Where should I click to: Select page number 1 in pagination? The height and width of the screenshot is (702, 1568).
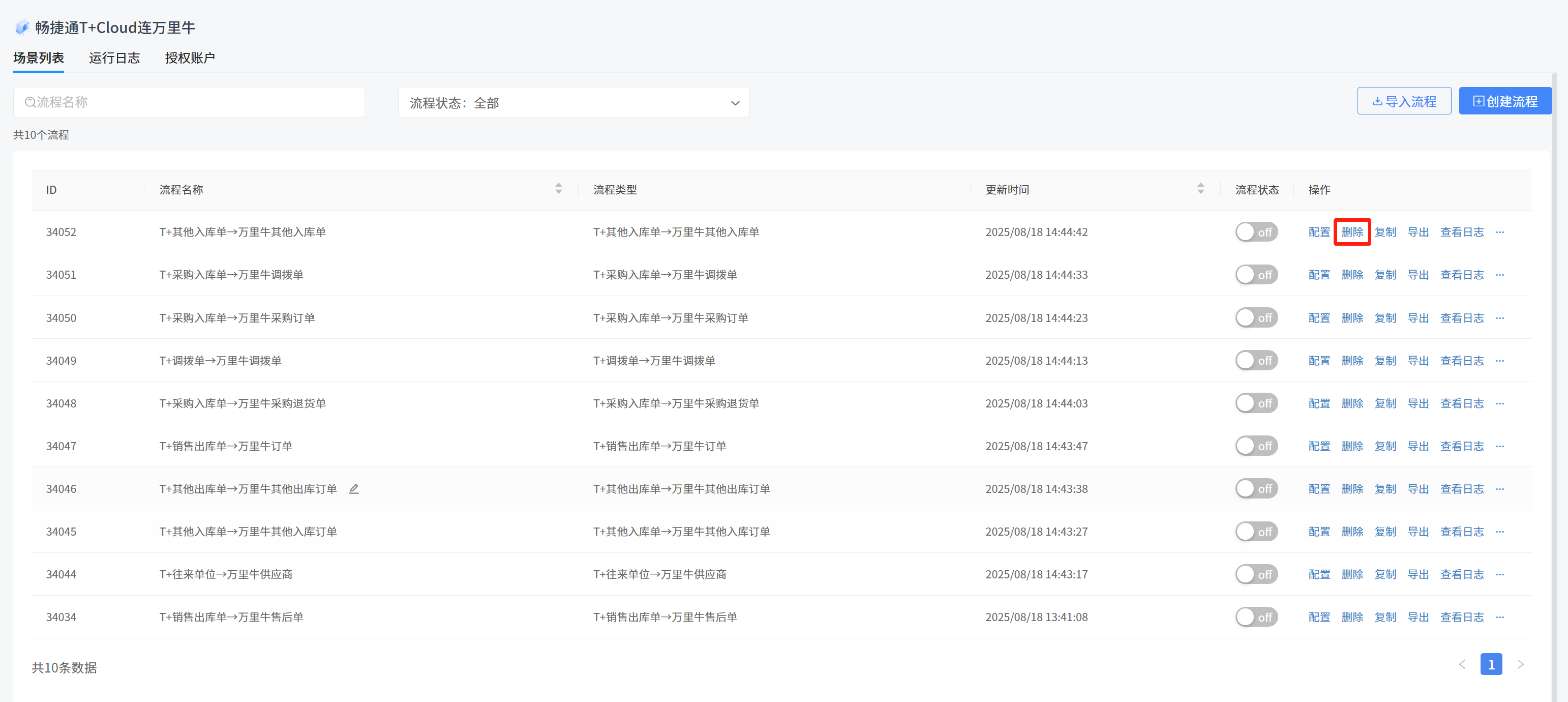1491,664
